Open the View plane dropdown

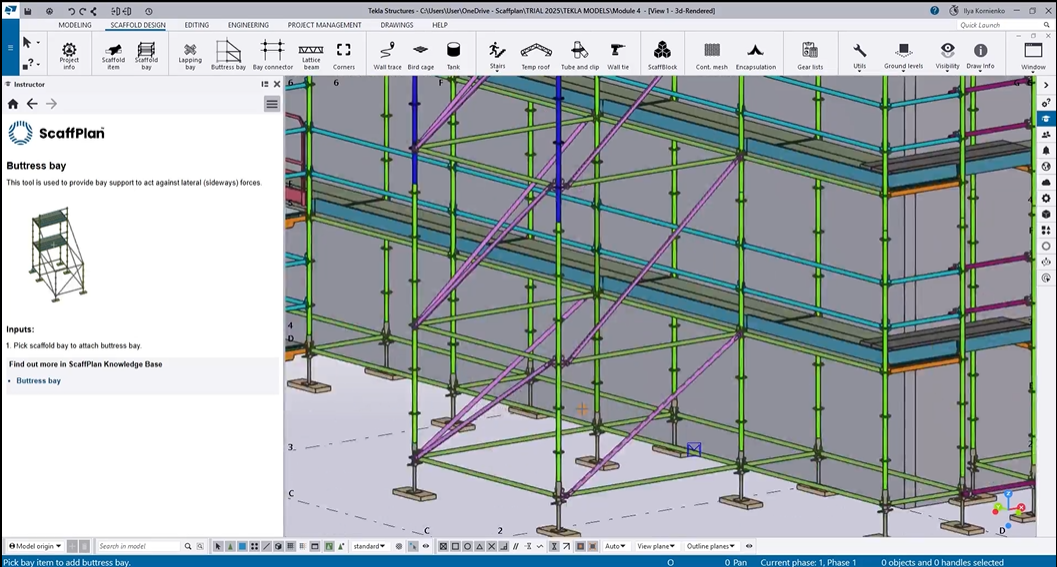(656, 546)
